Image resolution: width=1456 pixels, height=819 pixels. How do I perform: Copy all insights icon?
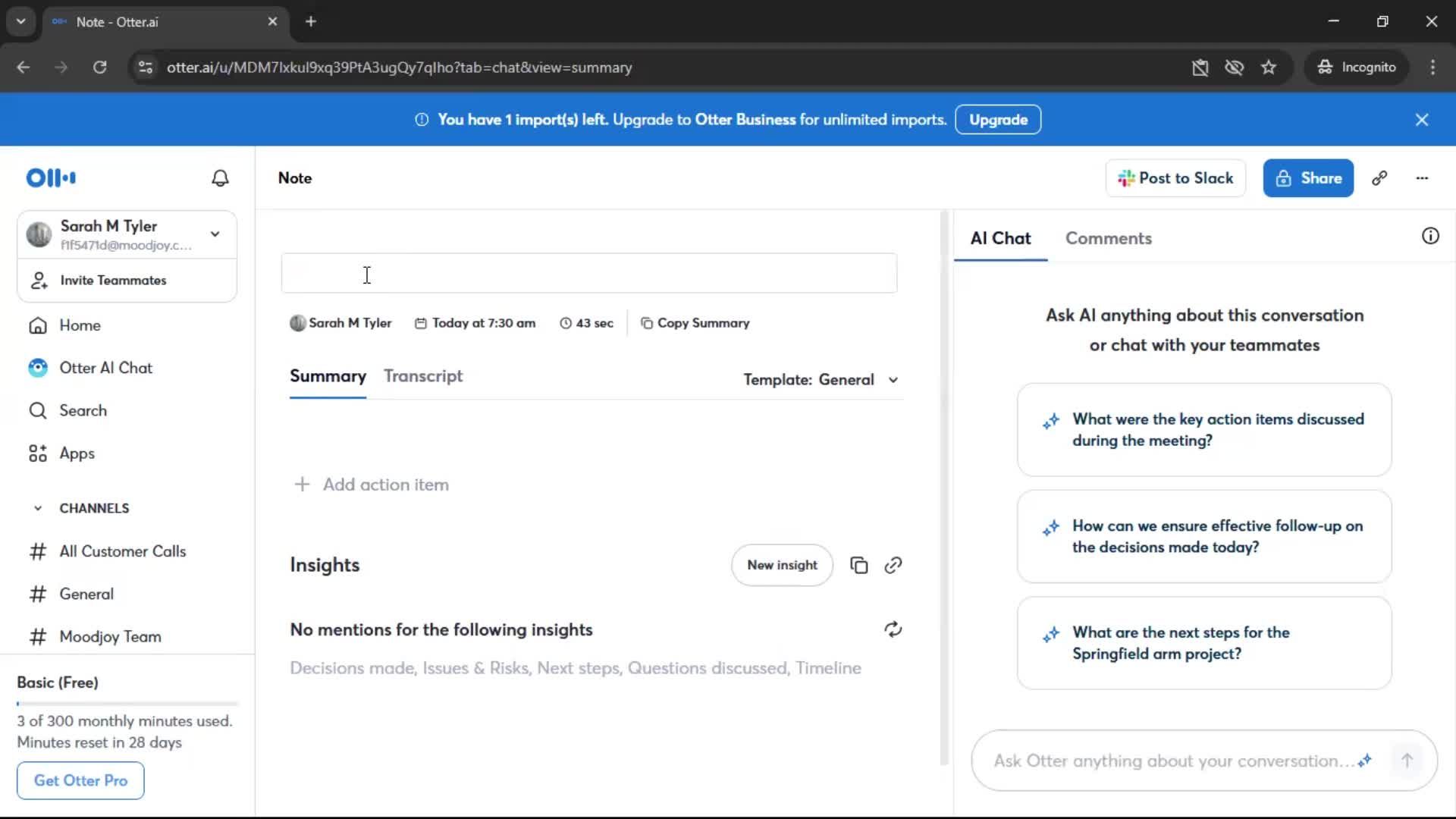point(858,566)
